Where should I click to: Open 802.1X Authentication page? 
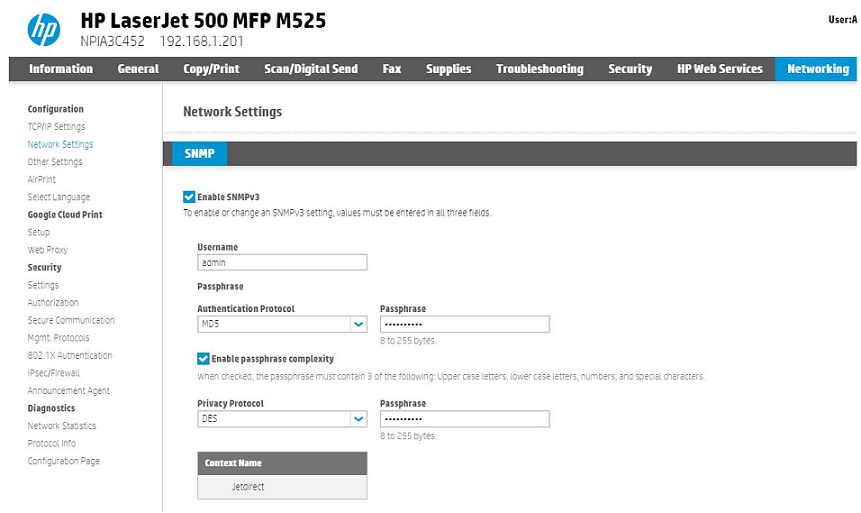70,356
